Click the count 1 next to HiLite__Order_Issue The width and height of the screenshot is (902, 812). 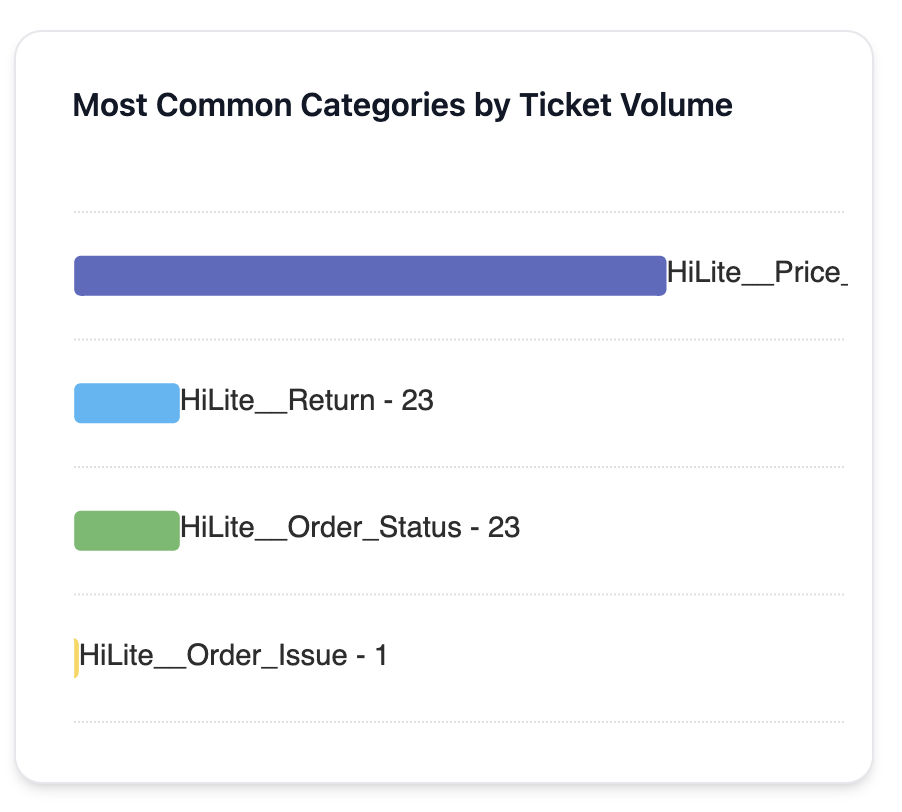point(381,656)
